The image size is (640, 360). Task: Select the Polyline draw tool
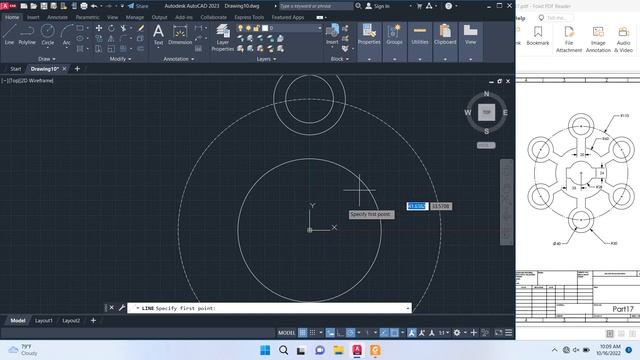tap(27, 34)
